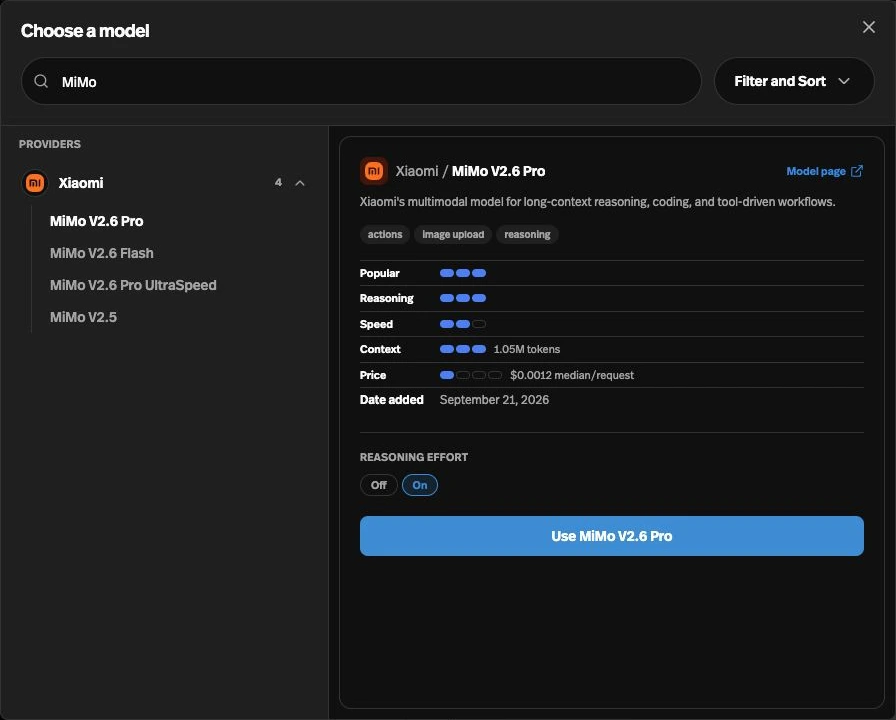Click the external link icon beside Model page
The width and height of the screenshot is (896, 720).
[x=857, y=171]
